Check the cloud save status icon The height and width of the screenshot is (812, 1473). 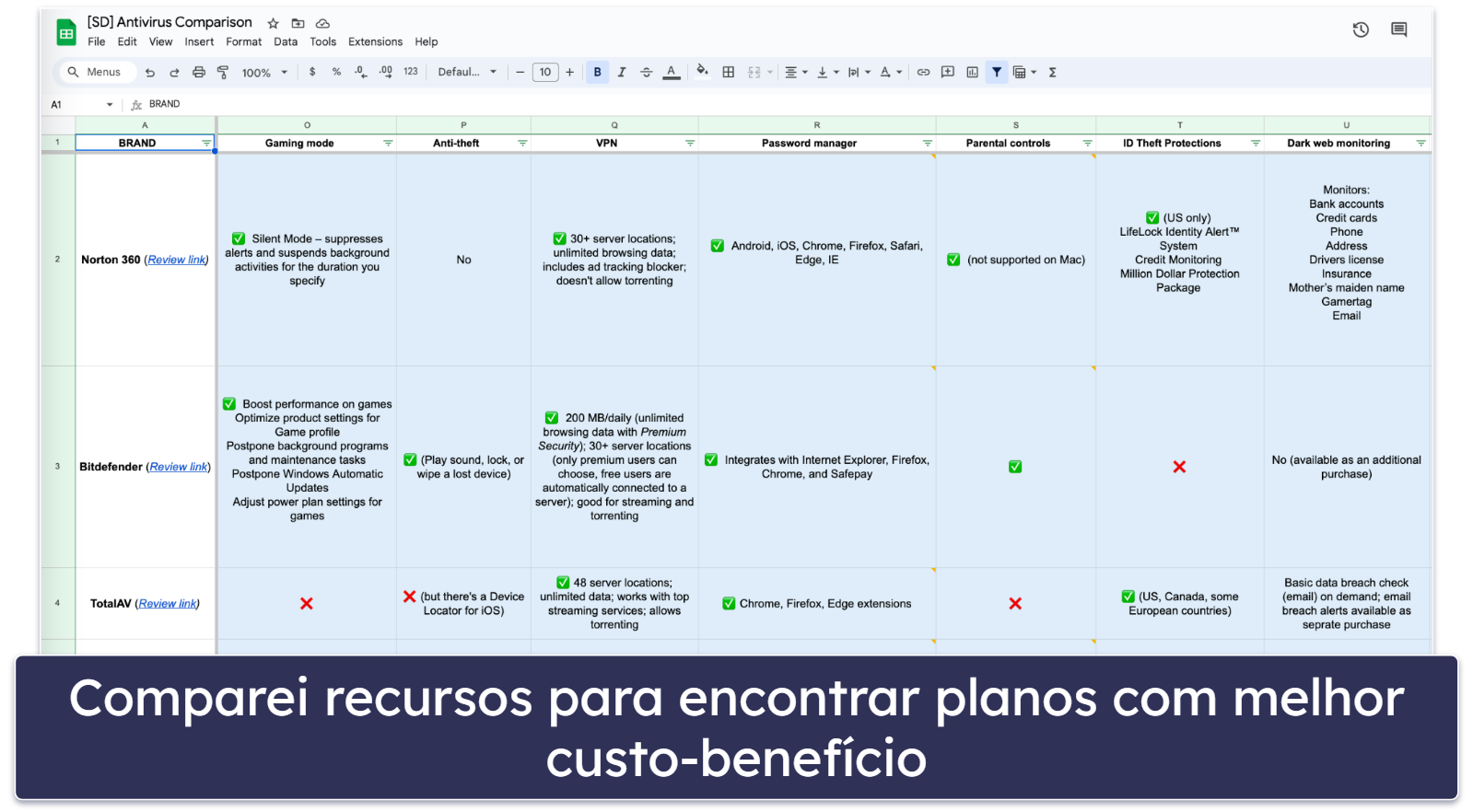click(x=322, y=23)
